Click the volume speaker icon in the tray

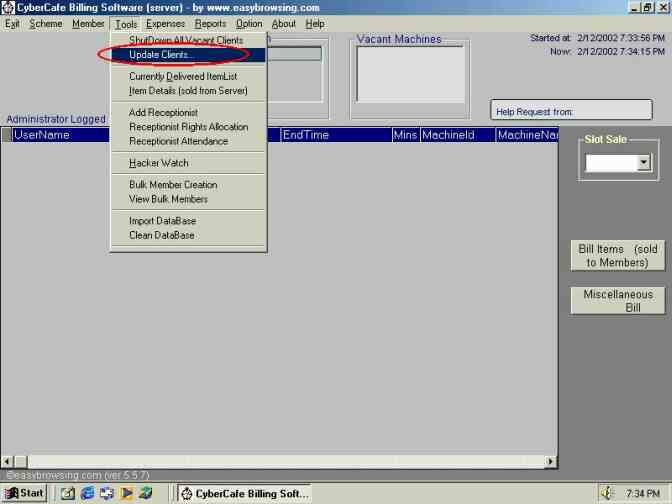click(x=606, y=493)
